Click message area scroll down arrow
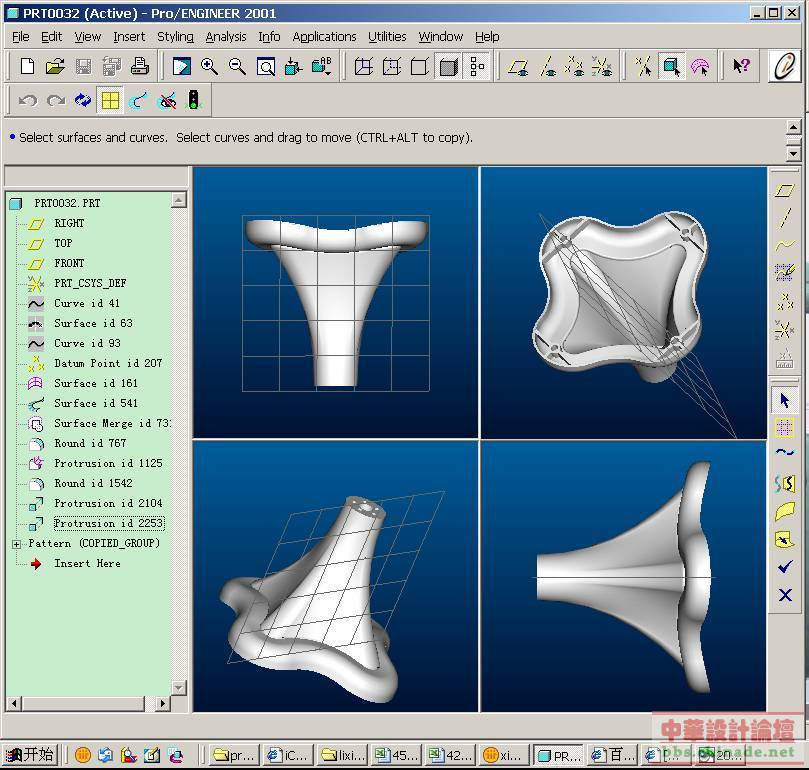This screenshot has height=770, width=809. pos(793,153)
